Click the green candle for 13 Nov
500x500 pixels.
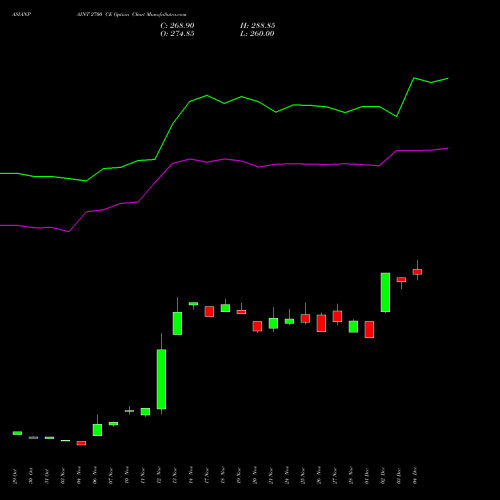[177, 323]
